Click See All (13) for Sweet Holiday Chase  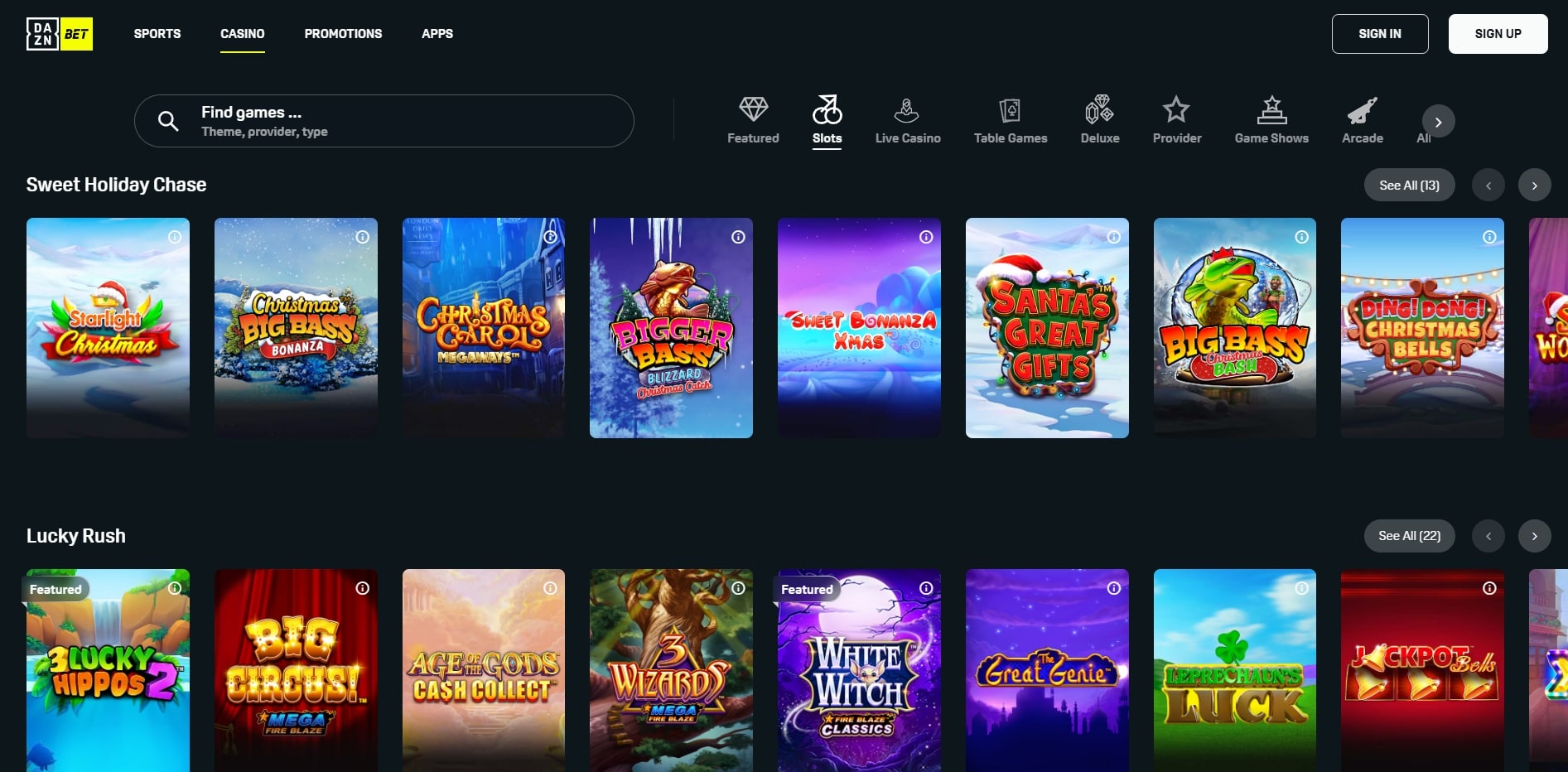click(x=1409, y=186)
